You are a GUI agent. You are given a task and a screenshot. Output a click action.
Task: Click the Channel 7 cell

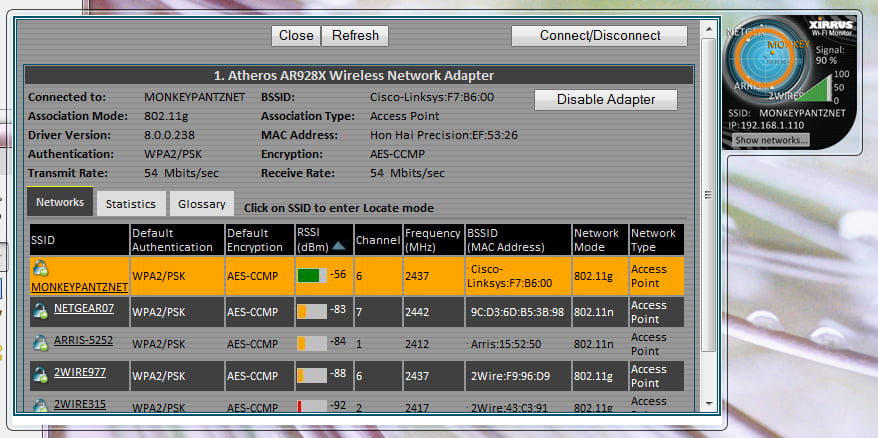pyautogui.click(x=378, y=312)
